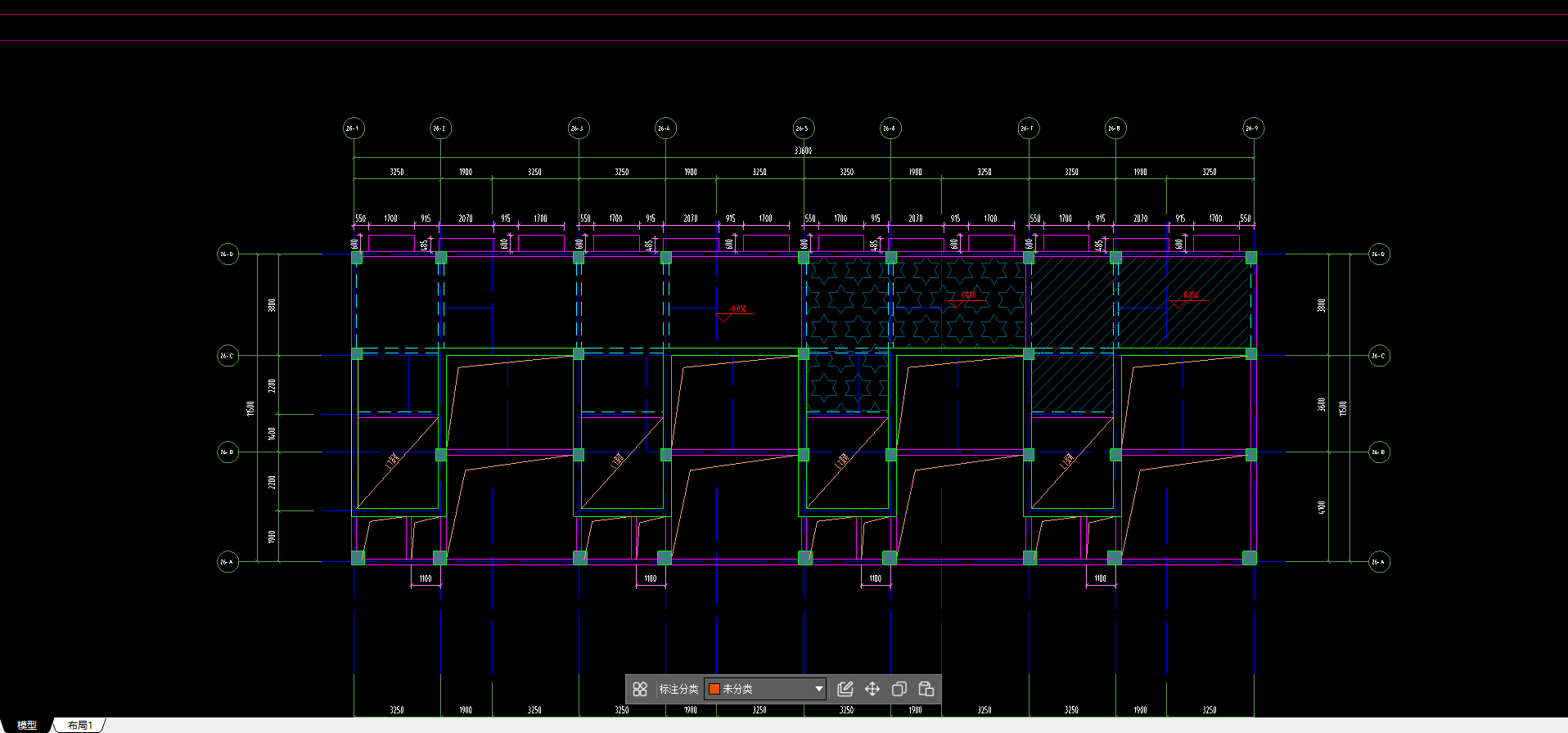Click the 33600 overall dimension text
This screenshot has width=1568, height=733.
pos(803,151)
